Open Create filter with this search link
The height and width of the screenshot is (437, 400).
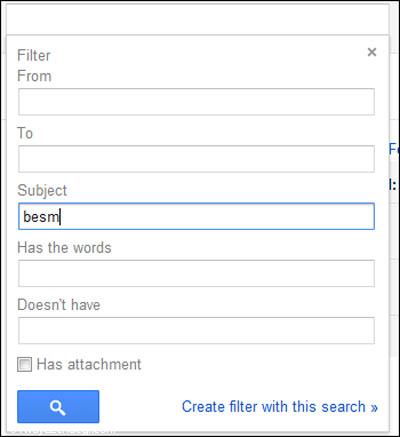pos(280,407)
